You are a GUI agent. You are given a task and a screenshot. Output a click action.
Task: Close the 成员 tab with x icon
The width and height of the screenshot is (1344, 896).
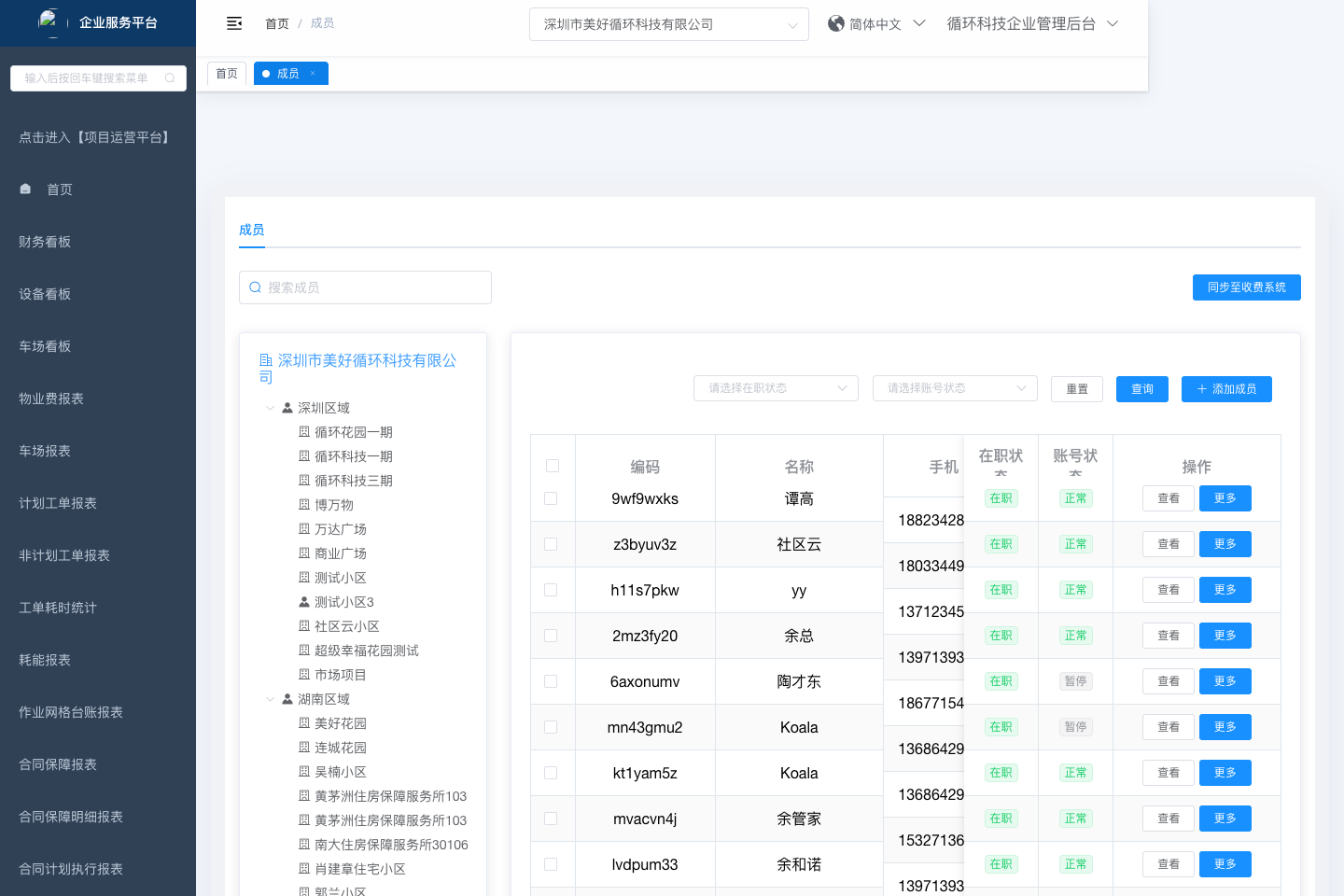[x=314, y=74]
